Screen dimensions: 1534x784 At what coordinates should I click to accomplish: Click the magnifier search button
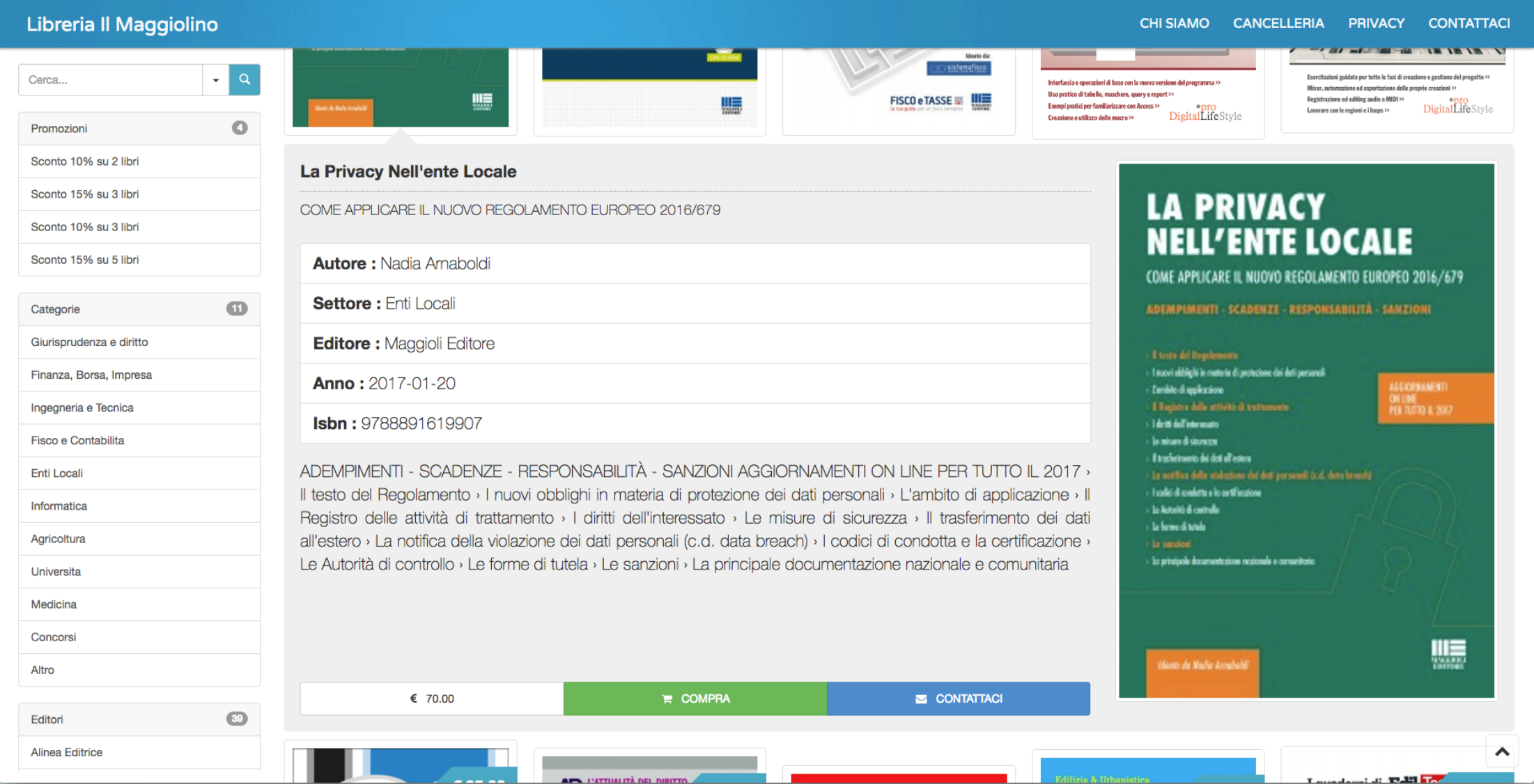[245, 79]
